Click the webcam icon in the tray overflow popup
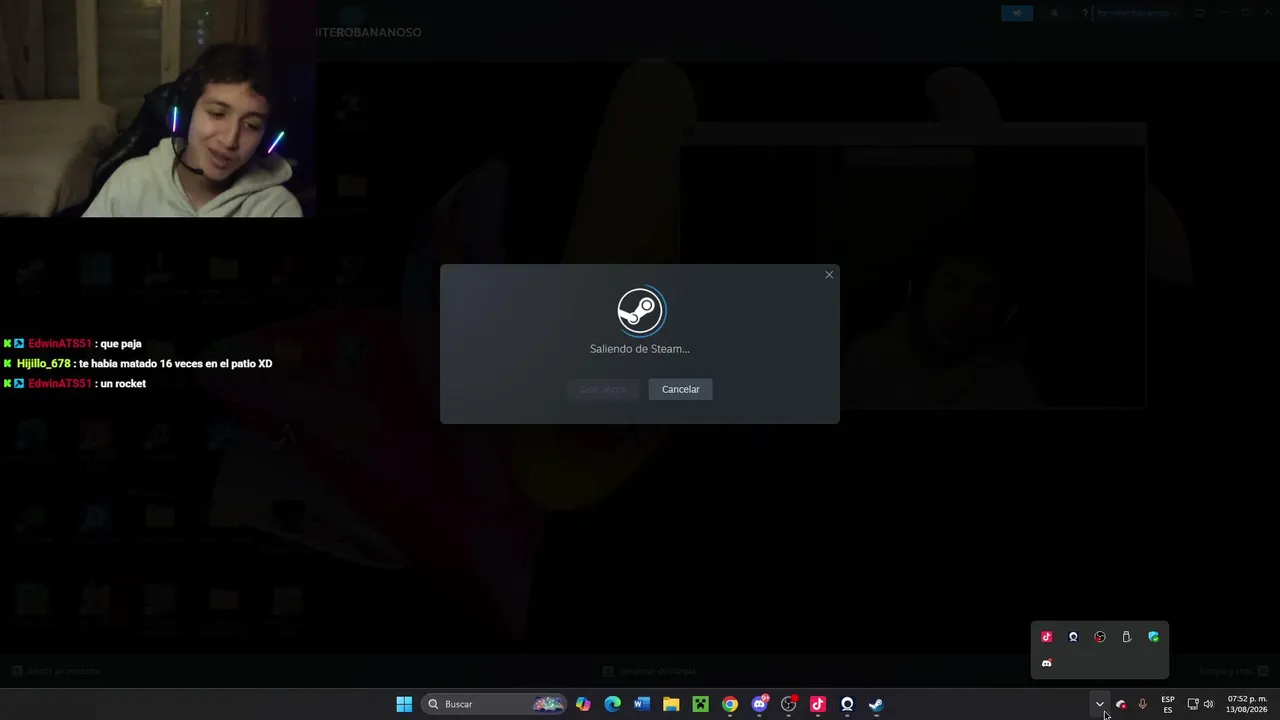This screenshot has height=720, width=1280. pos(1073,637)
